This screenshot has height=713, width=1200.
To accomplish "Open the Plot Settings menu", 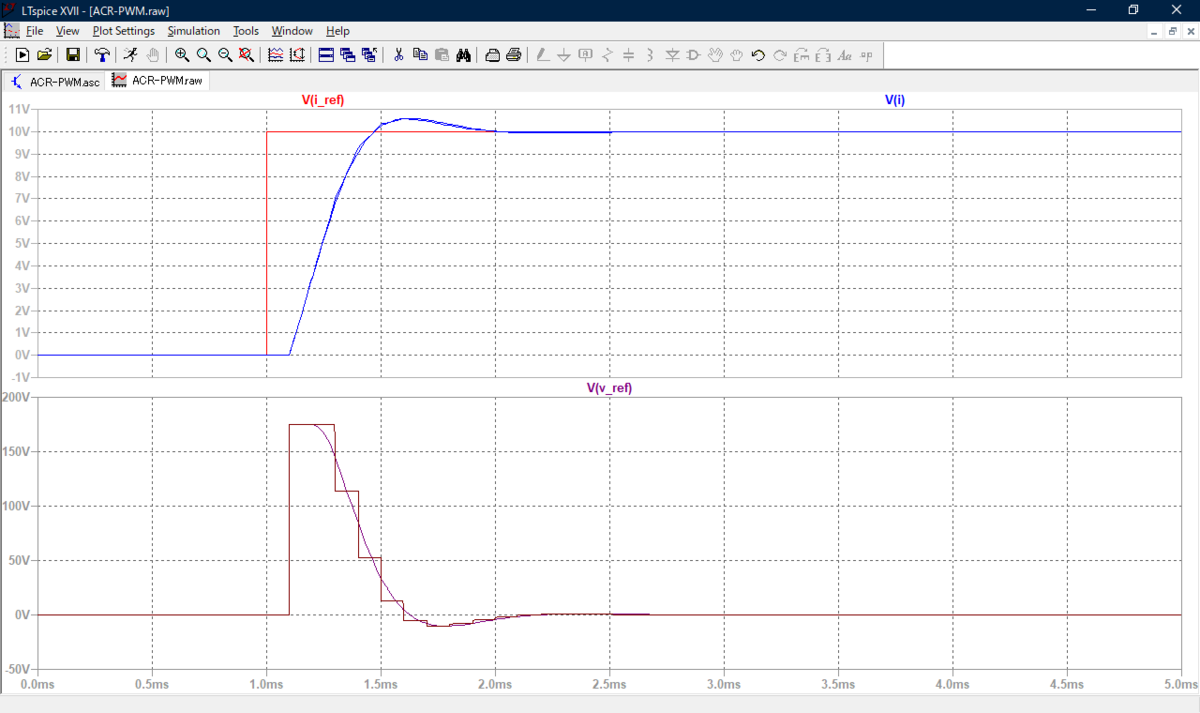I will click(x=124, y=31).
